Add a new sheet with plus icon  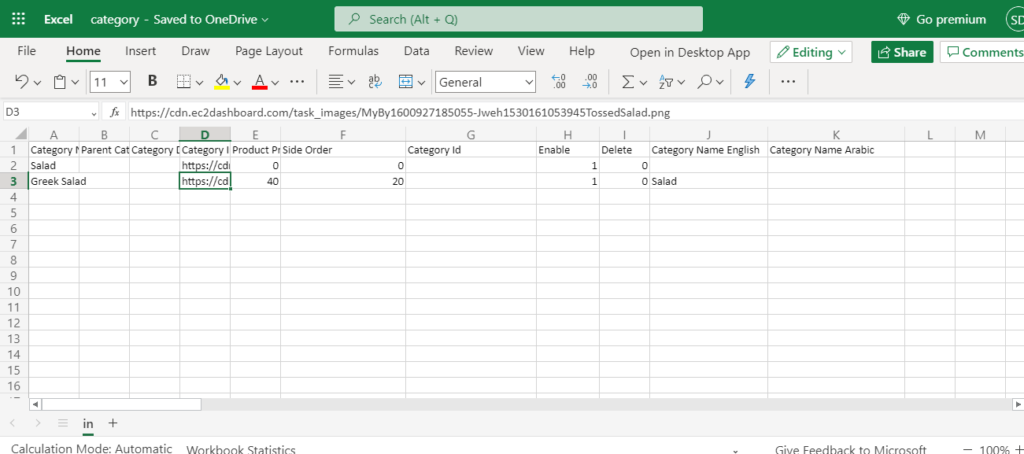tap(113, 424)
